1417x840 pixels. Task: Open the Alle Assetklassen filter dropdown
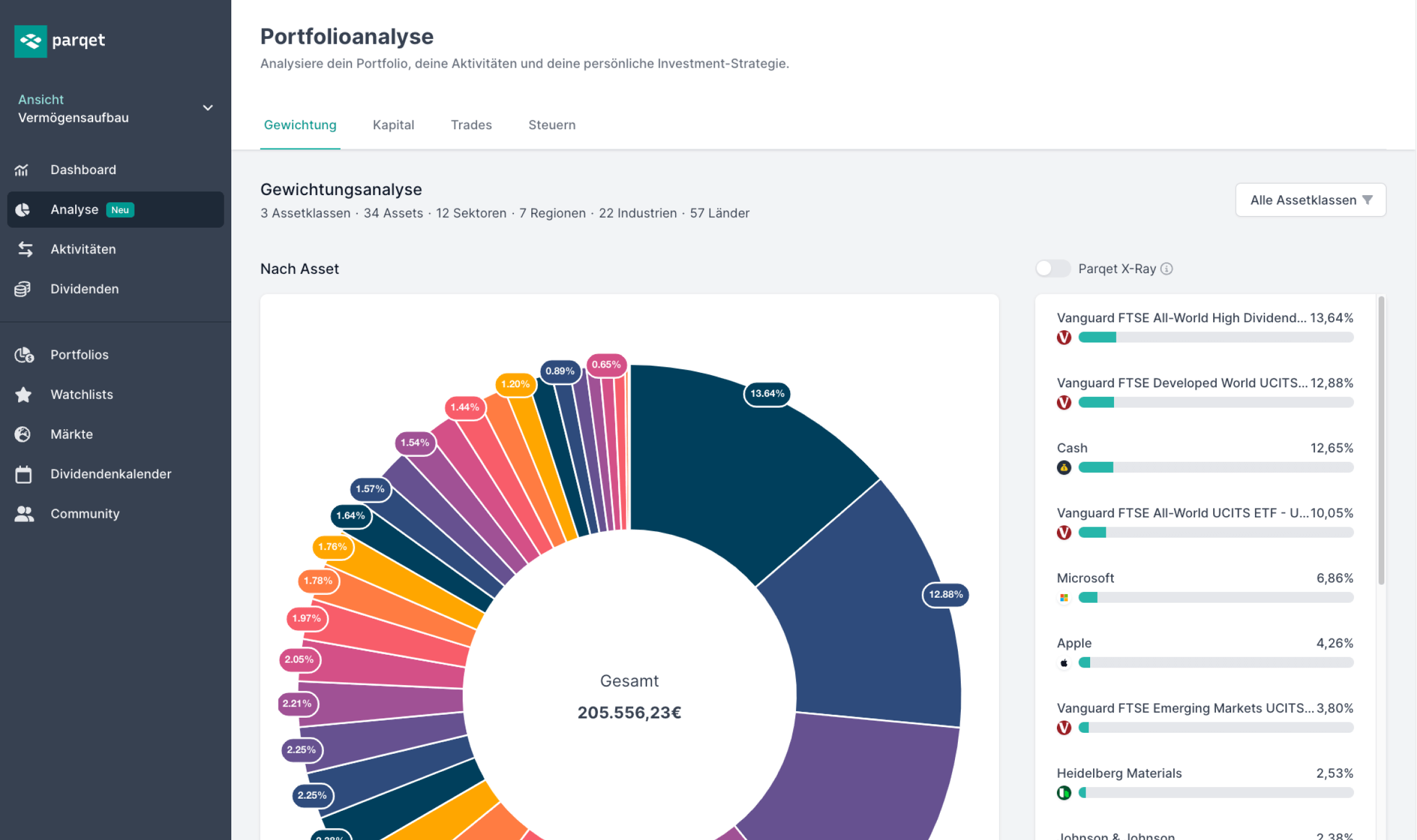tap(1310, 200)
